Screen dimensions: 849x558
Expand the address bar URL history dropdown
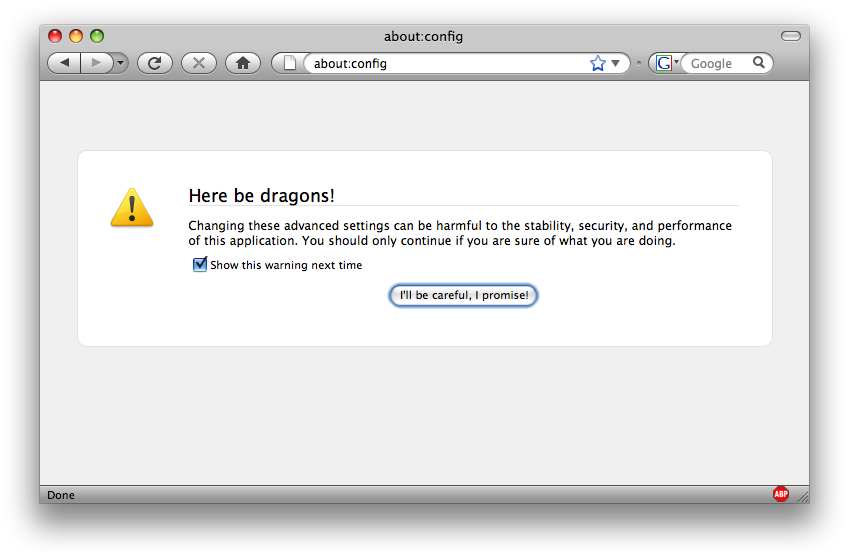(x=616, y=63)
